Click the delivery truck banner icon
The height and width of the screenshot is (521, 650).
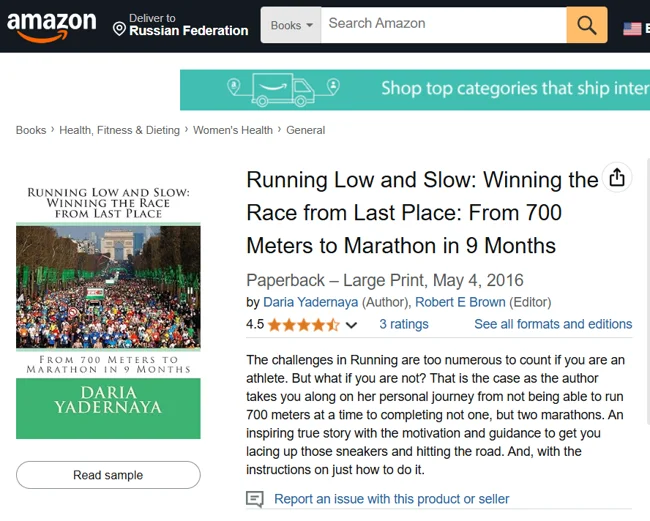point(270,89)
